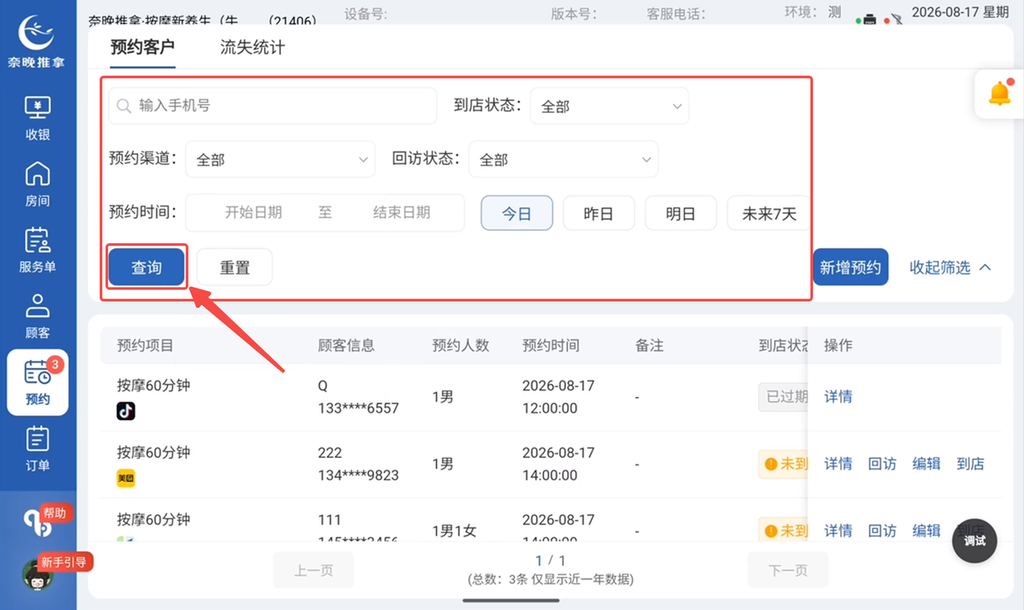1024x610 pixels.
Task: Open the 服务单 service order sidebar icon
Action: [x=37, y=250]
